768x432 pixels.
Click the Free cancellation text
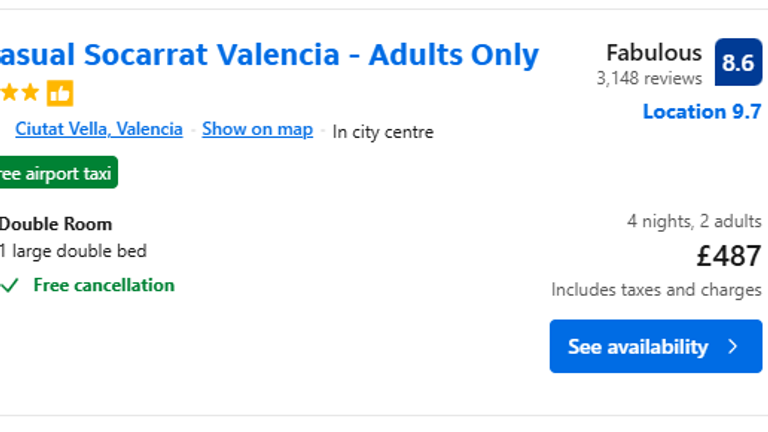click(104, 285)
